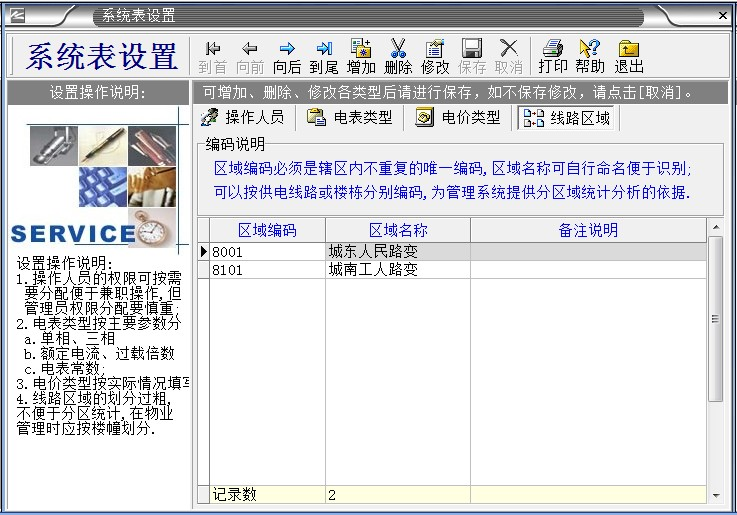Go to previous record (向前)
Screen dimensions: 737x515
(x=250, y=56)
